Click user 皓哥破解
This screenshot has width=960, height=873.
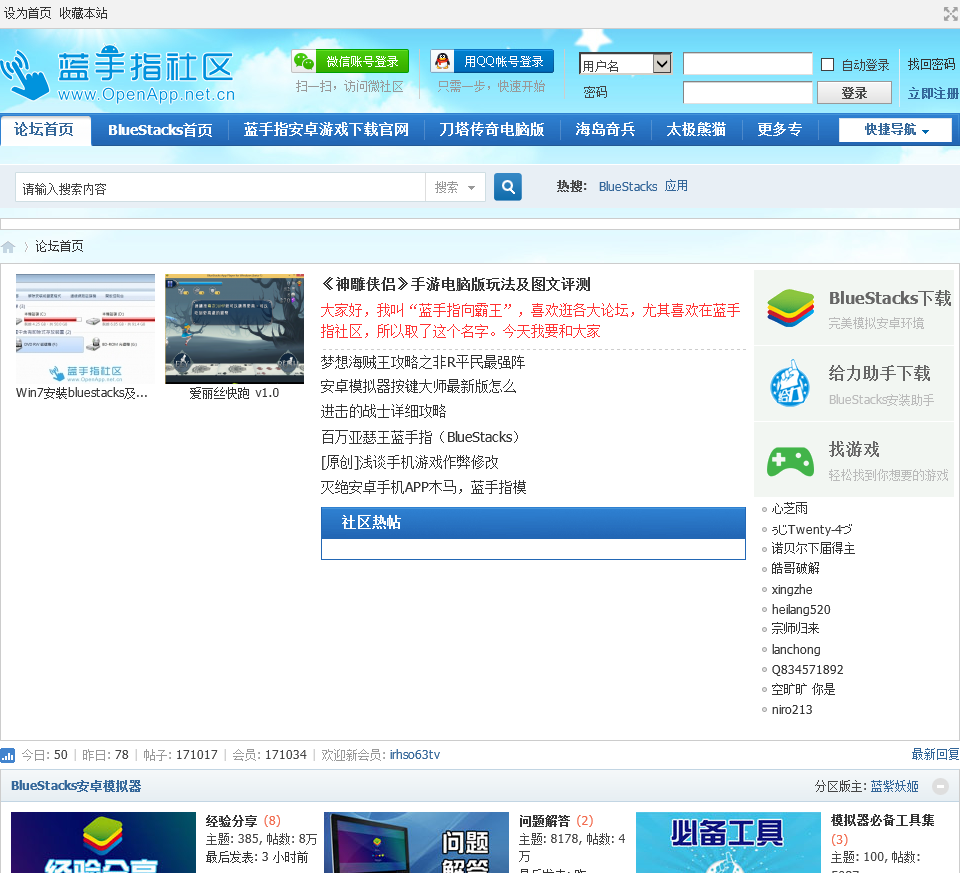coord(795,569)
